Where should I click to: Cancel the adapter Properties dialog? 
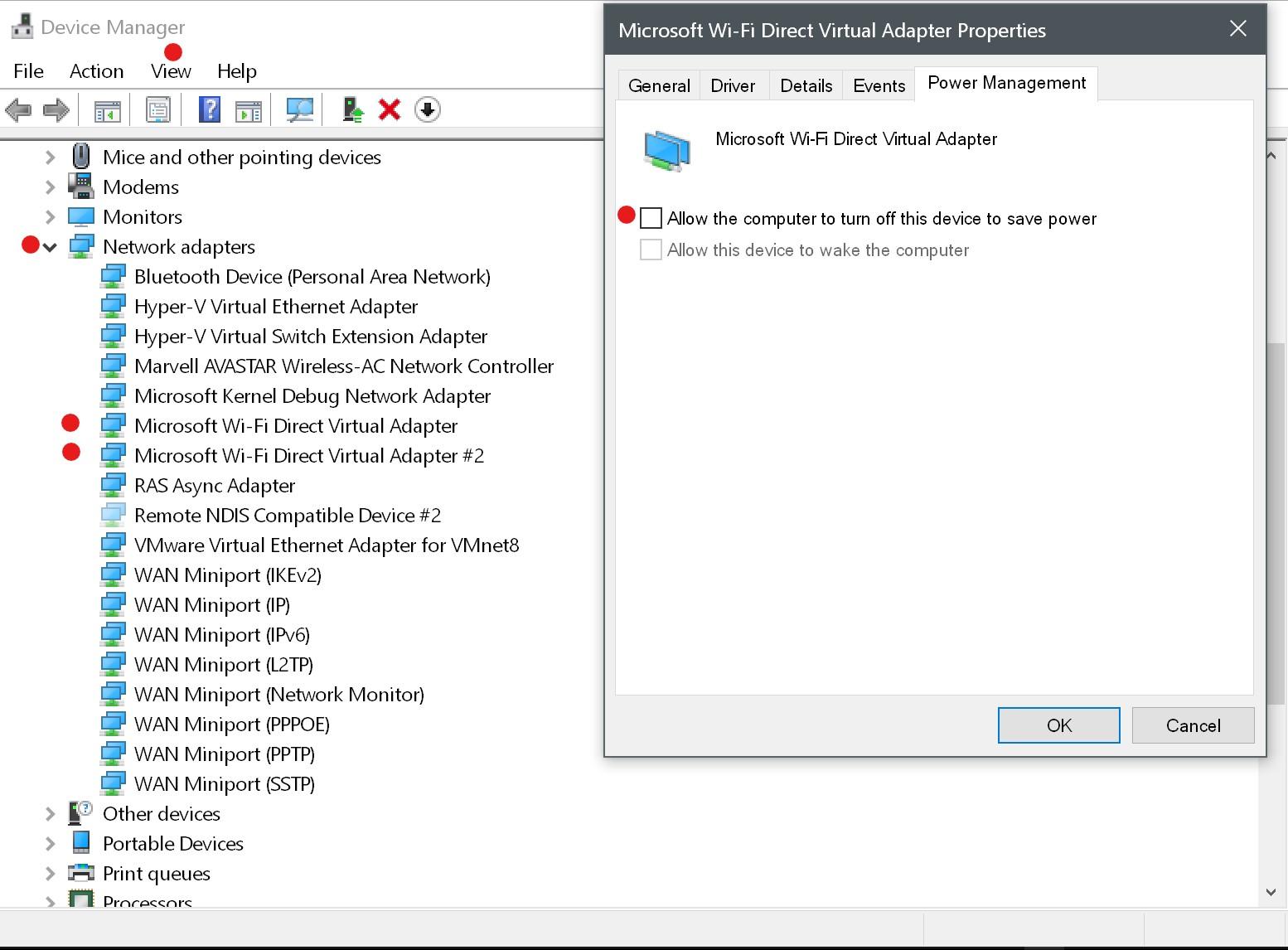[1193, 725]
